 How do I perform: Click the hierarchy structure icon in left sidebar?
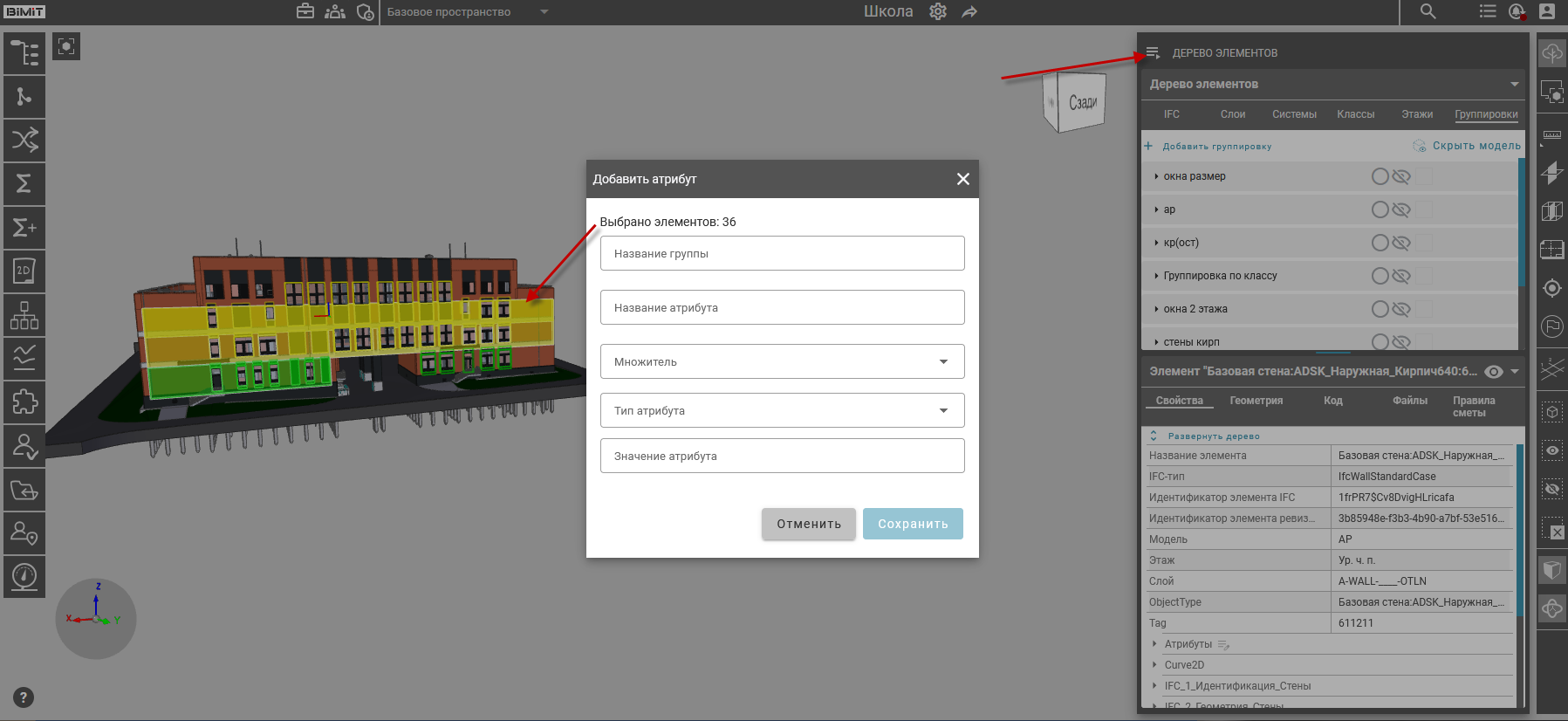pyautogui.click(x=24, y=315)
